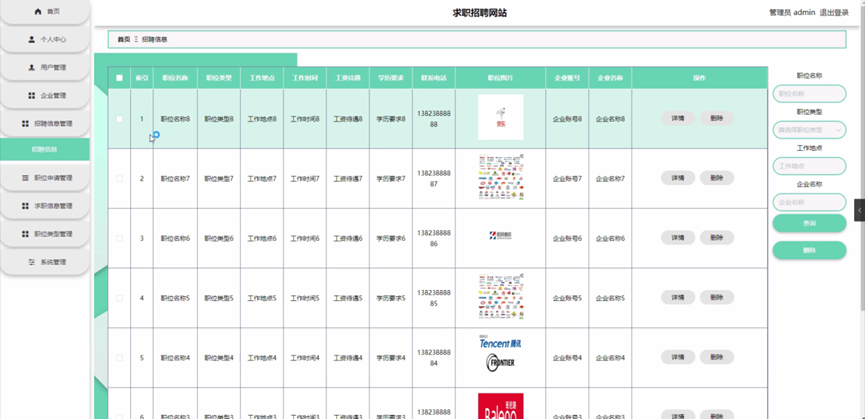Screen dimensions: 865x419
Task: Click the grid icon beside 企业管理
Action: point(31,95)
